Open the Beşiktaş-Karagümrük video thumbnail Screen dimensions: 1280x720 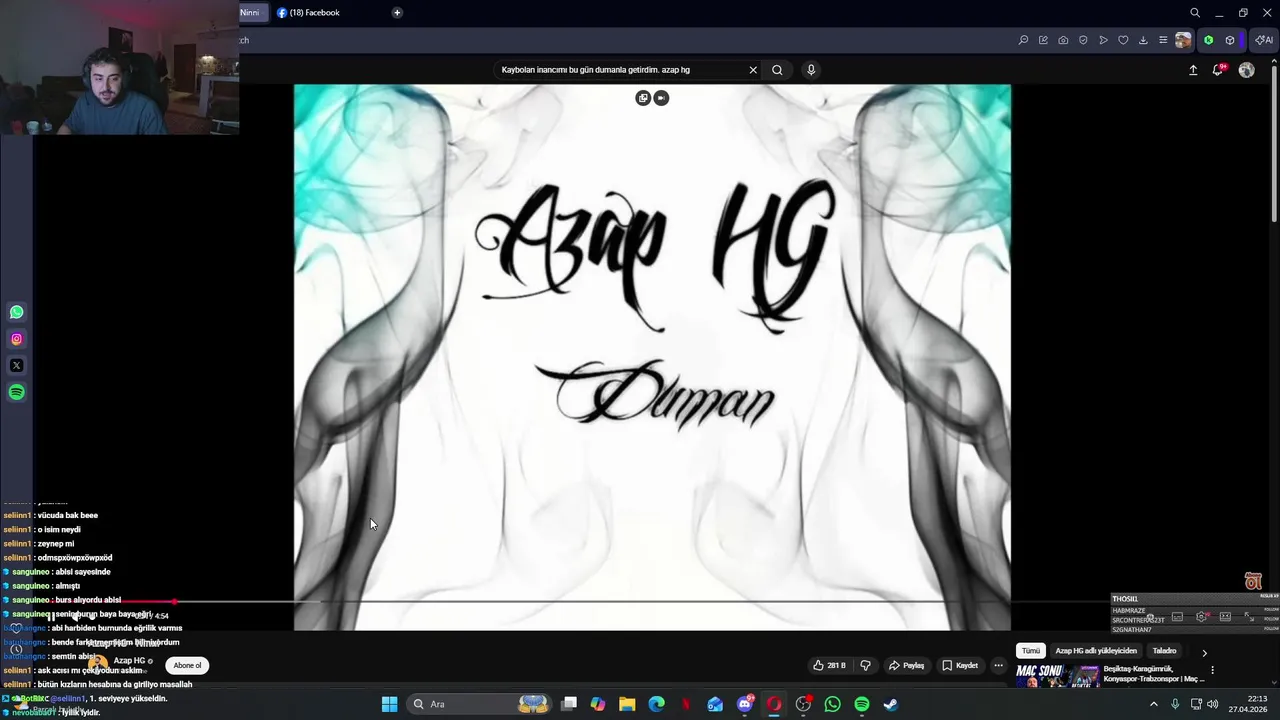(1057, 676)
